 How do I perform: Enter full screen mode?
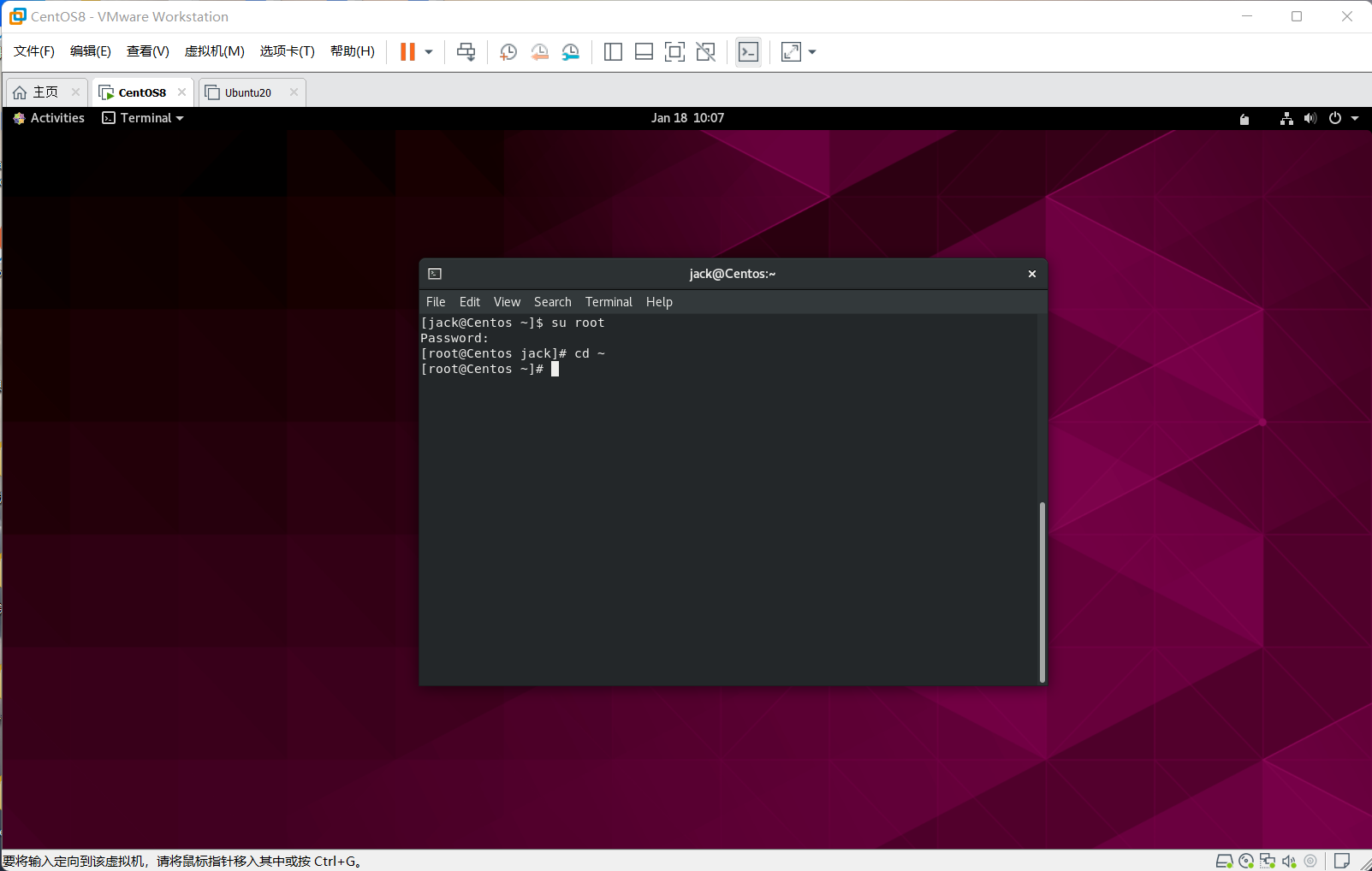[x=674, y=51]
